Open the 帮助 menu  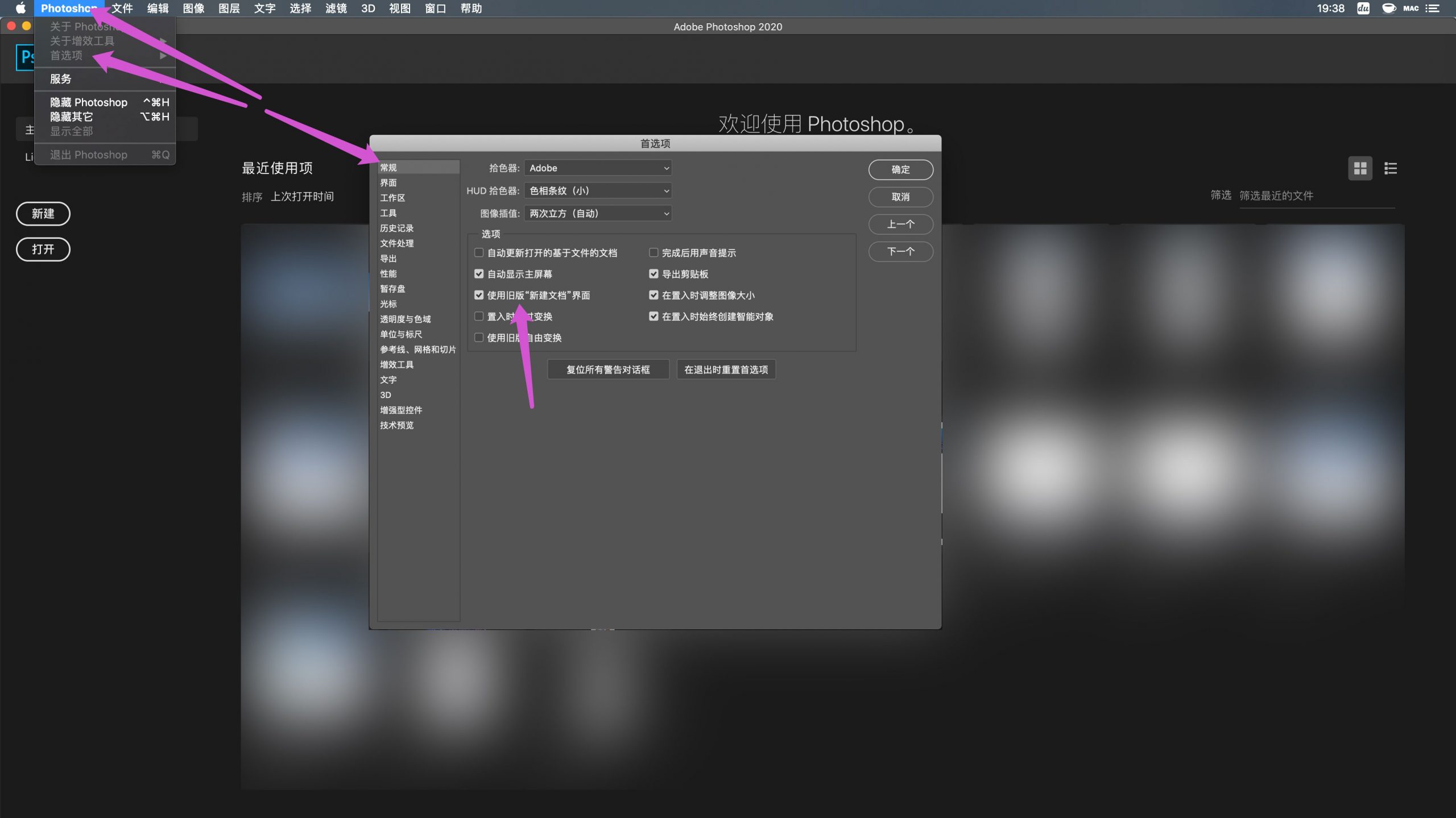(471, 8)
